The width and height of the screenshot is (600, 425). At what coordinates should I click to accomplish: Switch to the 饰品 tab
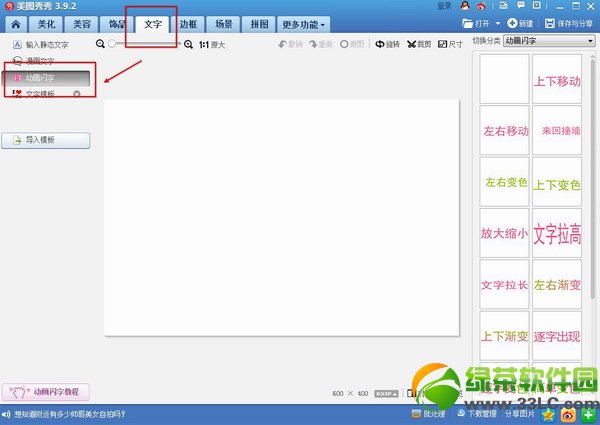pyautogui.click(x=117, y=24)
